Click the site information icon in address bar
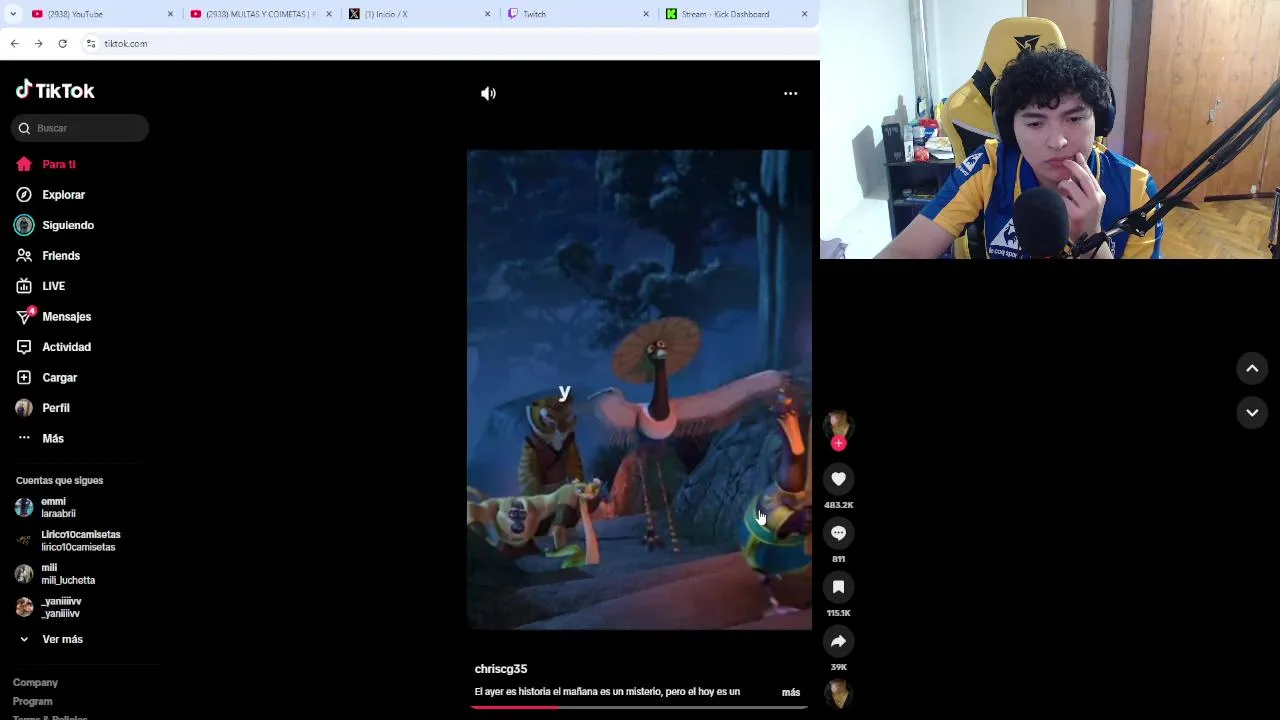The image size is (1280, 720). tap(90, 44)
